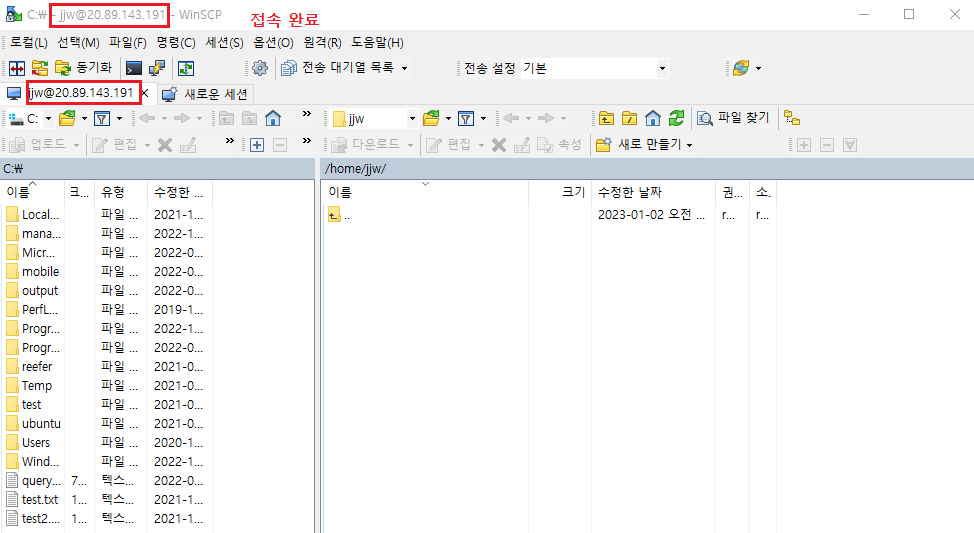The image size is (974, 533).
Task: Open the 선택(M) menu
Action: click(x=78, y=42)
